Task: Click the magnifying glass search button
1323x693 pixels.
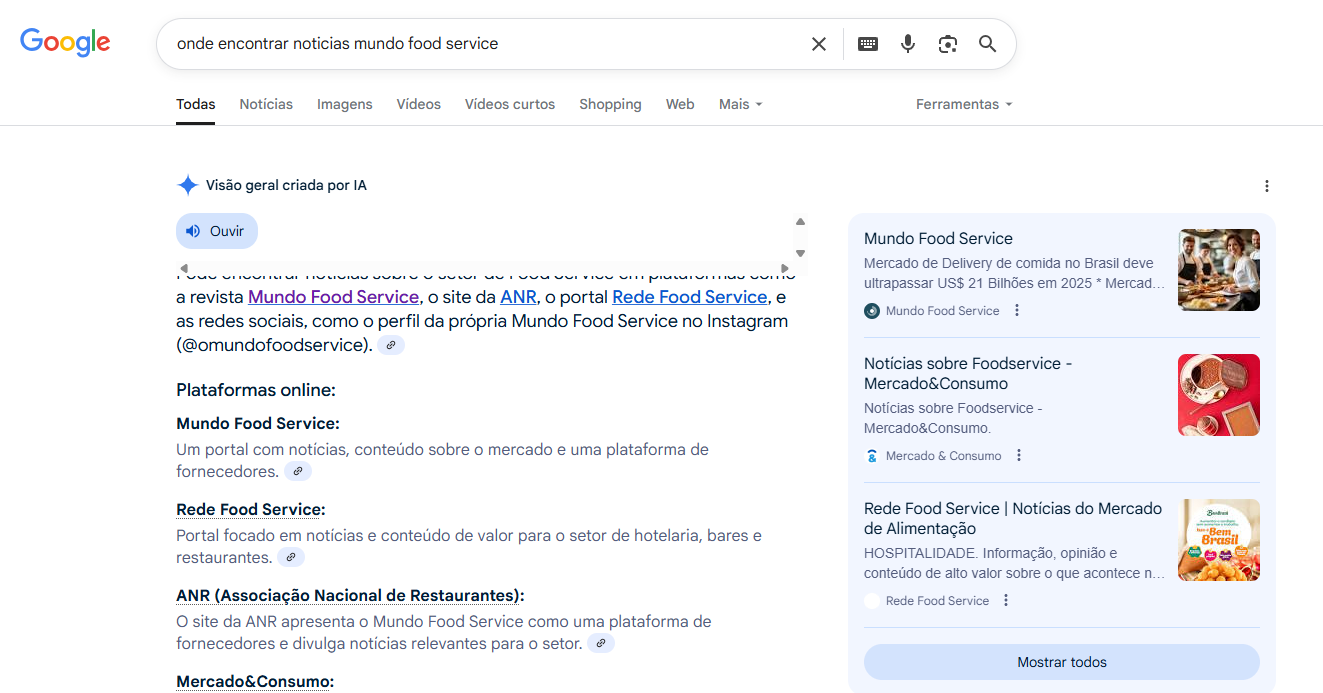Action: click(x=988, y=44)
